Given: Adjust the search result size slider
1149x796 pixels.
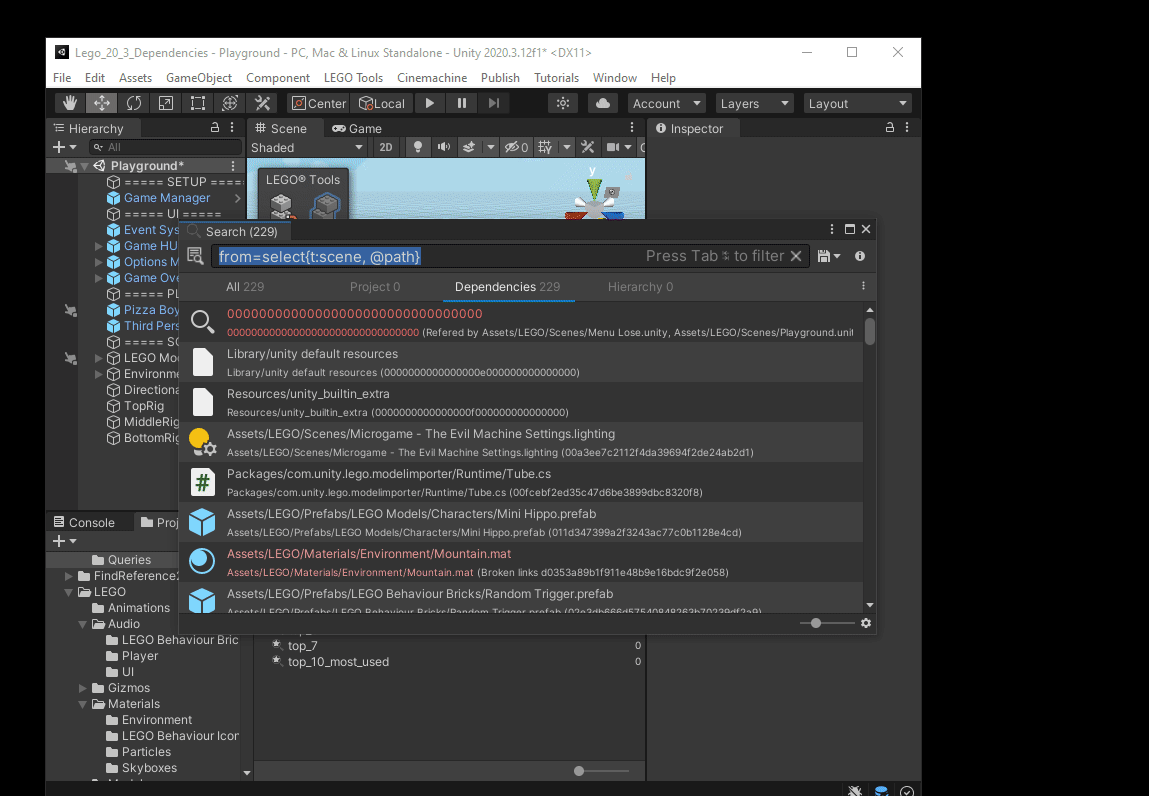Looking at the screenshot, I should pos(817,623).
